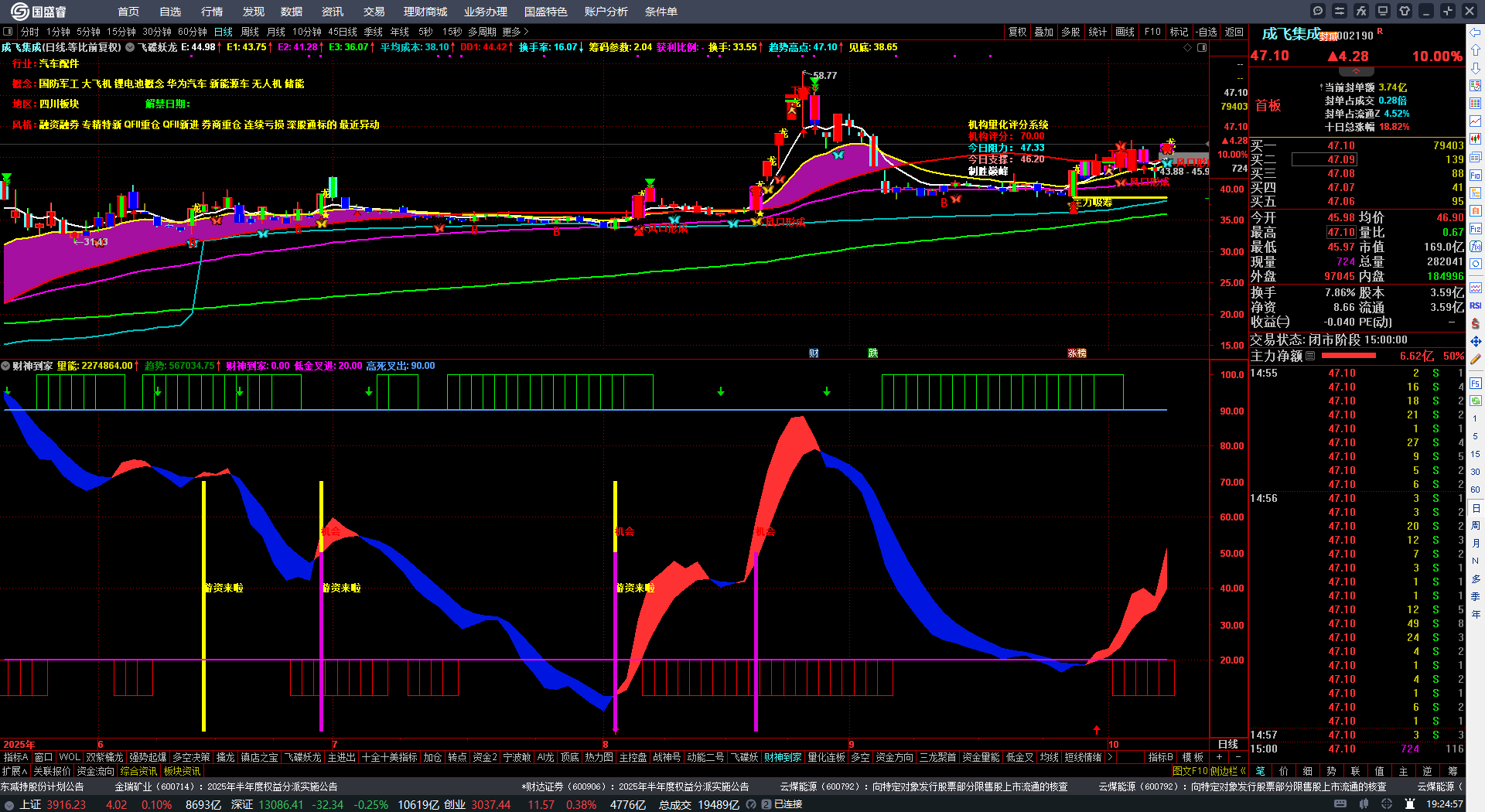Open the message chat icon in title bar
The image size is (1485, 812).
point(1318,11)
